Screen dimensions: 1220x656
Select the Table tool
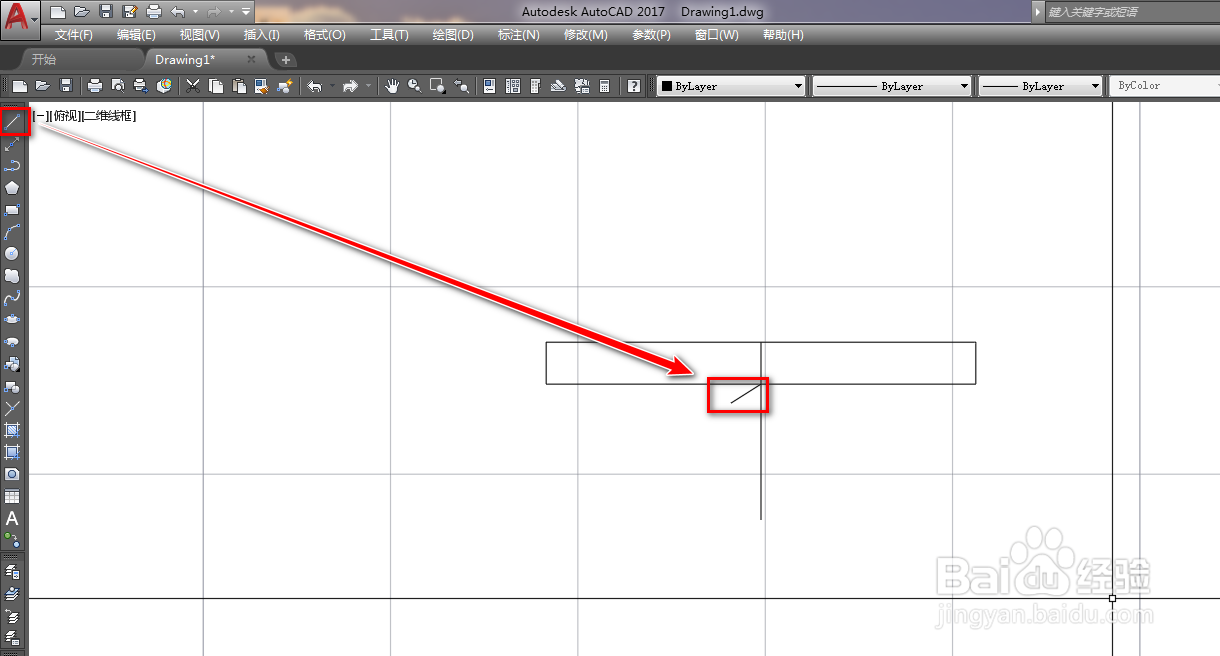click(x=12, y=496)
